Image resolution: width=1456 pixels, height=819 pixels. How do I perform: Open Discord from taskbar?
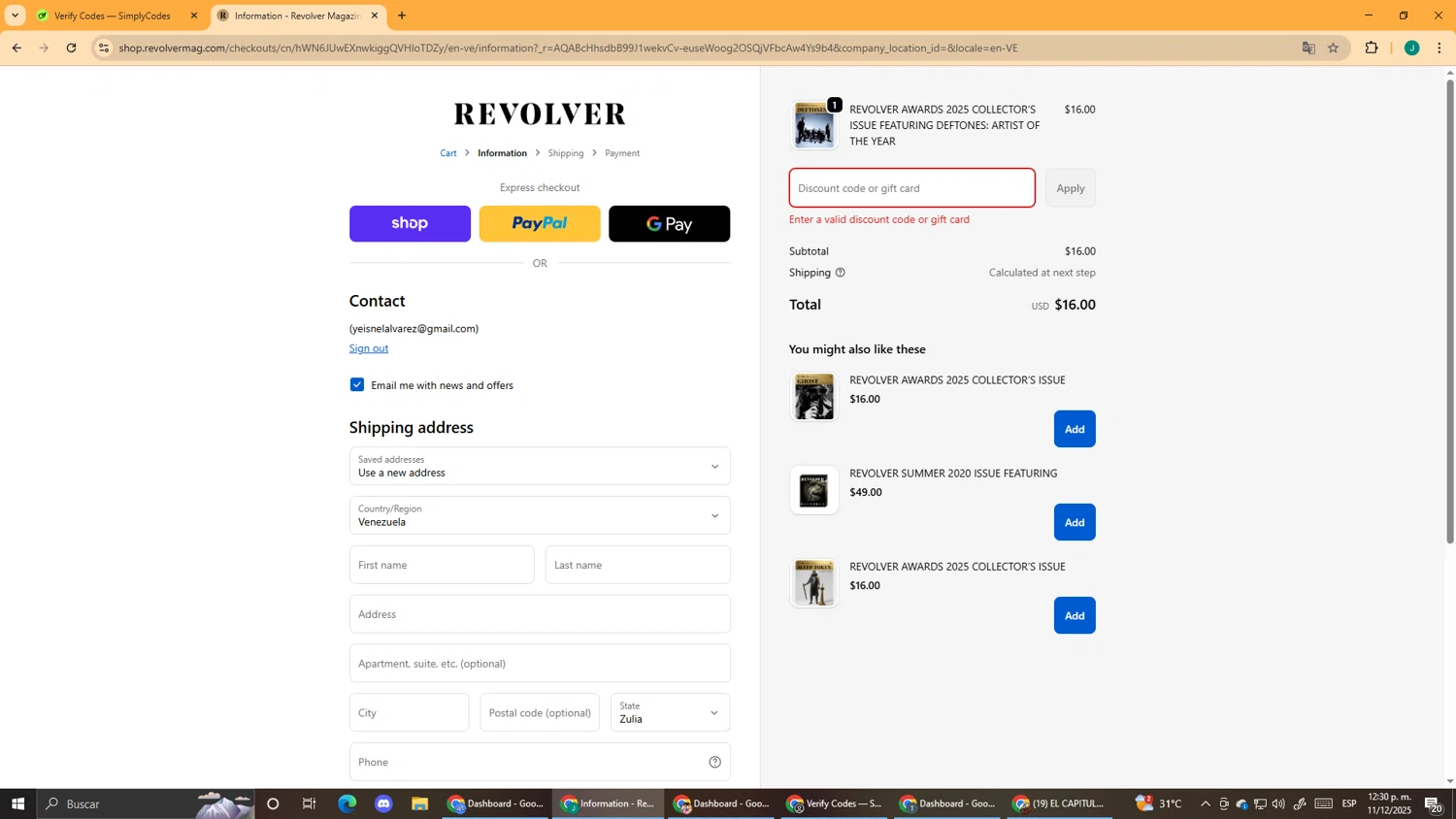[x=383, y=803]
